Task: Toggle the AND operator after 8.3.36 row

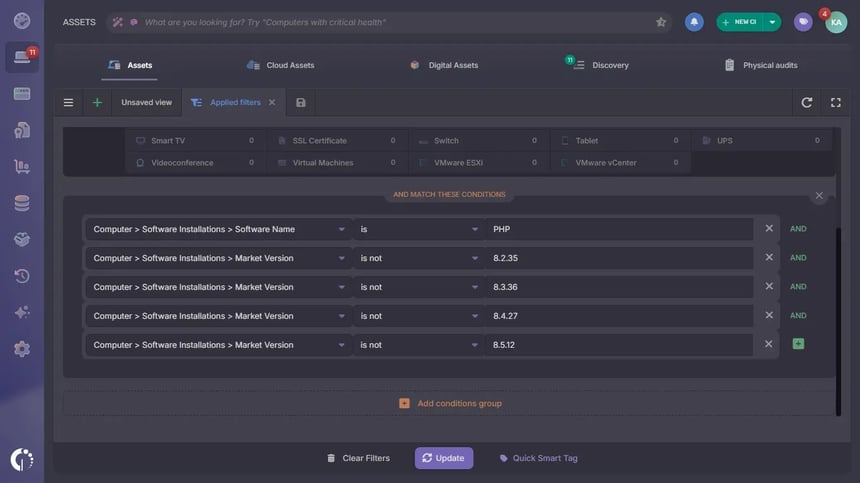Action: (798, 287)
